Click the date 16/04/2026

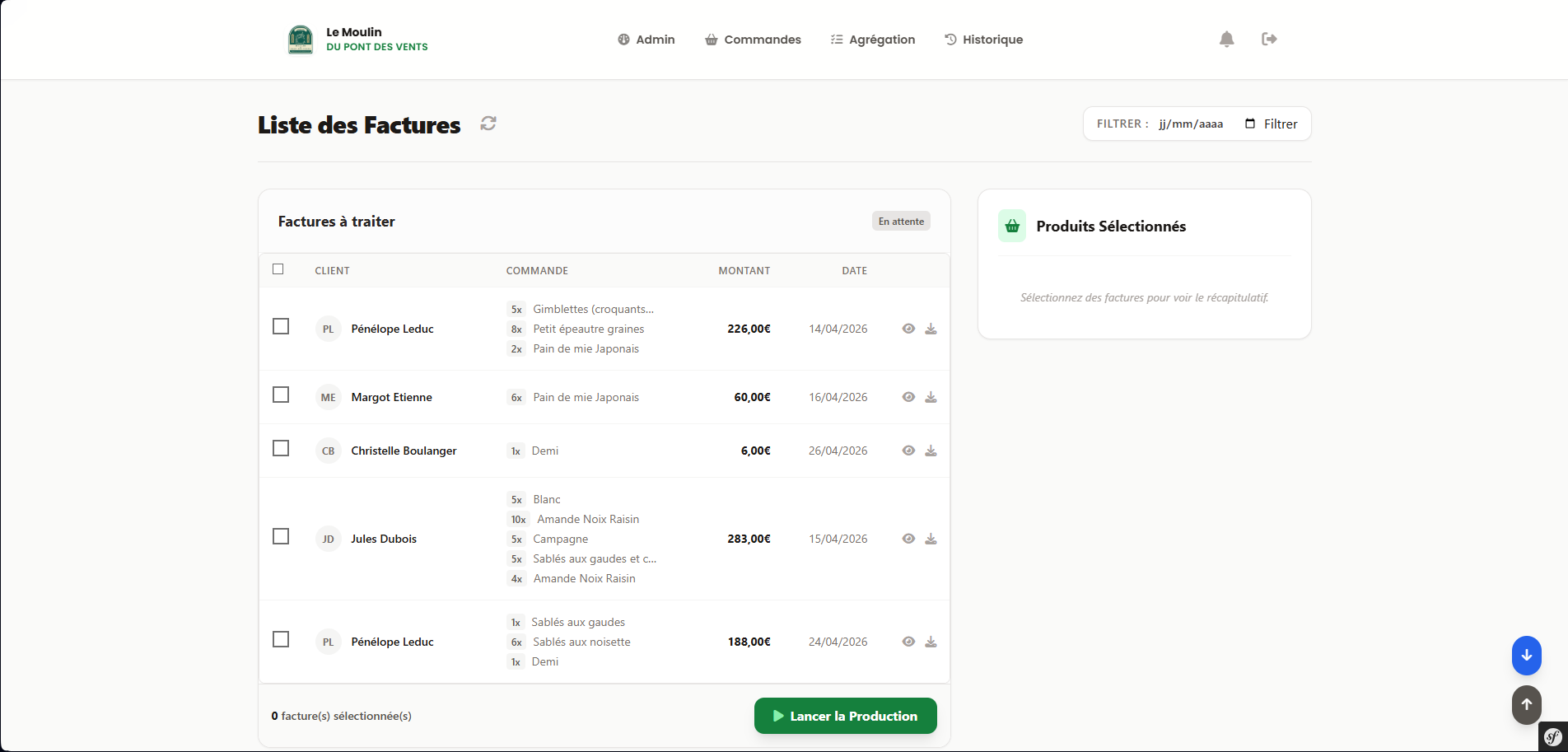838,397
